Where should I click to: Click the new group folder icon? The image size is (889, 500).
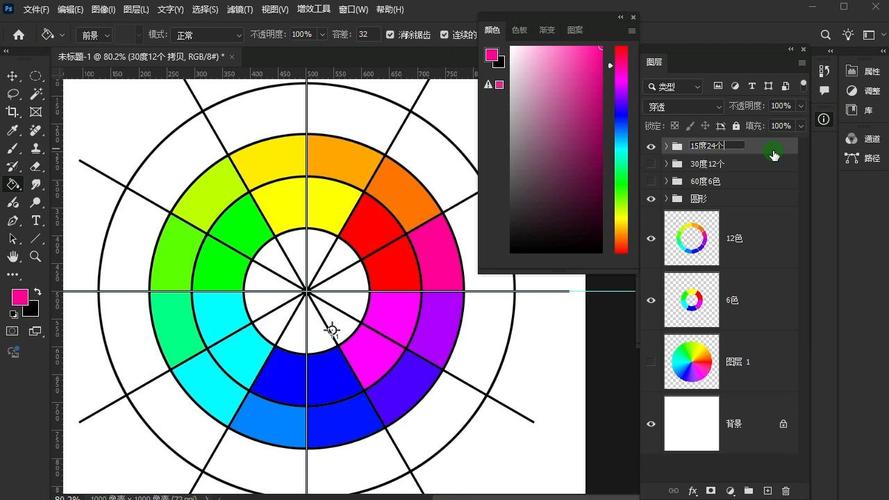point(748,491)
